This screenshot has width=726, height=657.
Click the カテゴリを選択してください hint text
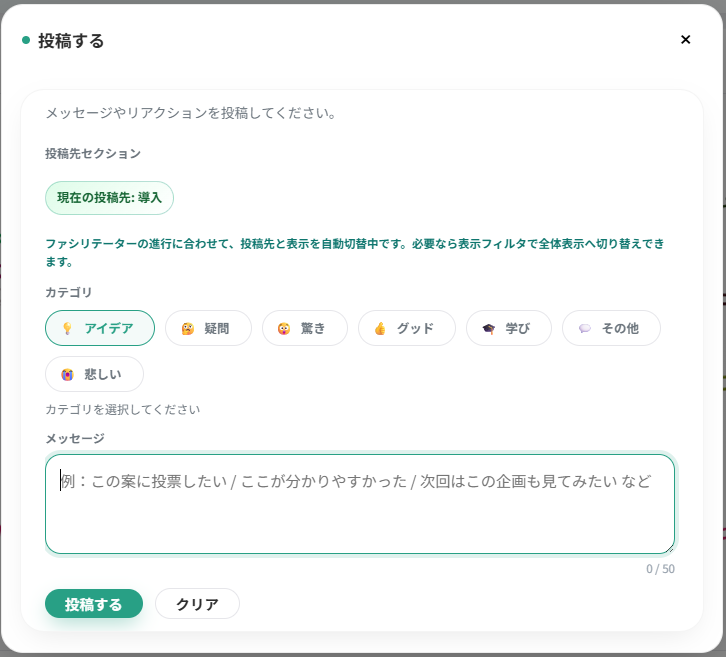pyautogui.click(x=123, y=410)
